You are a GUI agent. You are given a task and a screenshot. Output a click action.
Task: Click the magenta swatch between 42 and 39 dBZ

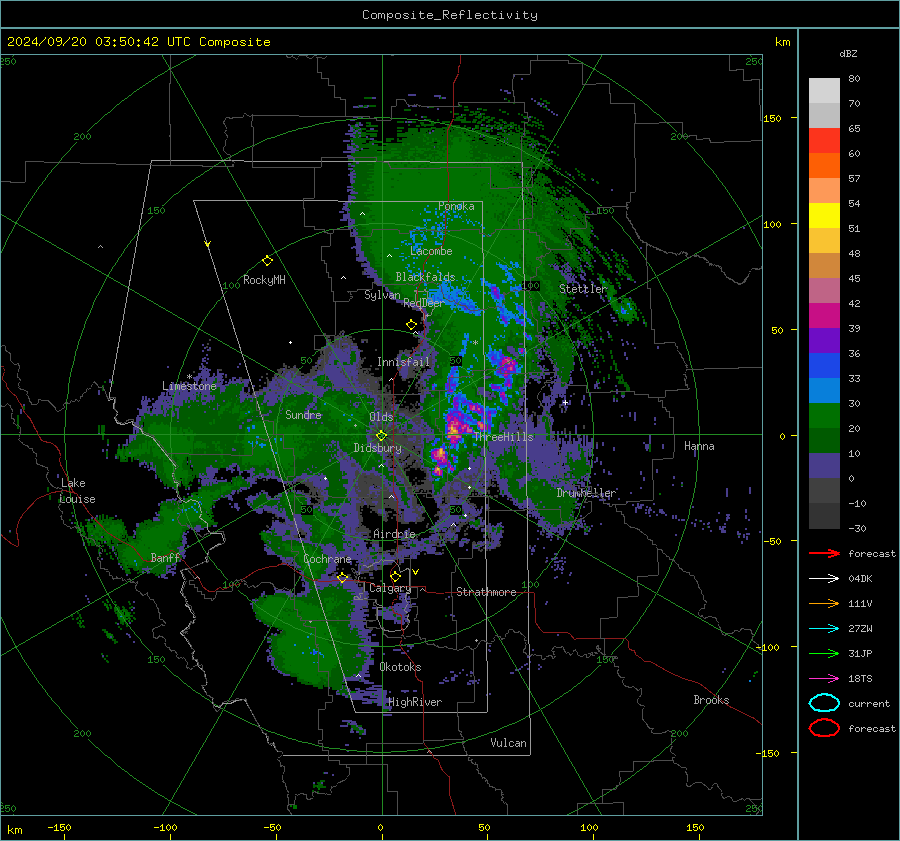click(x=824, y=316)
